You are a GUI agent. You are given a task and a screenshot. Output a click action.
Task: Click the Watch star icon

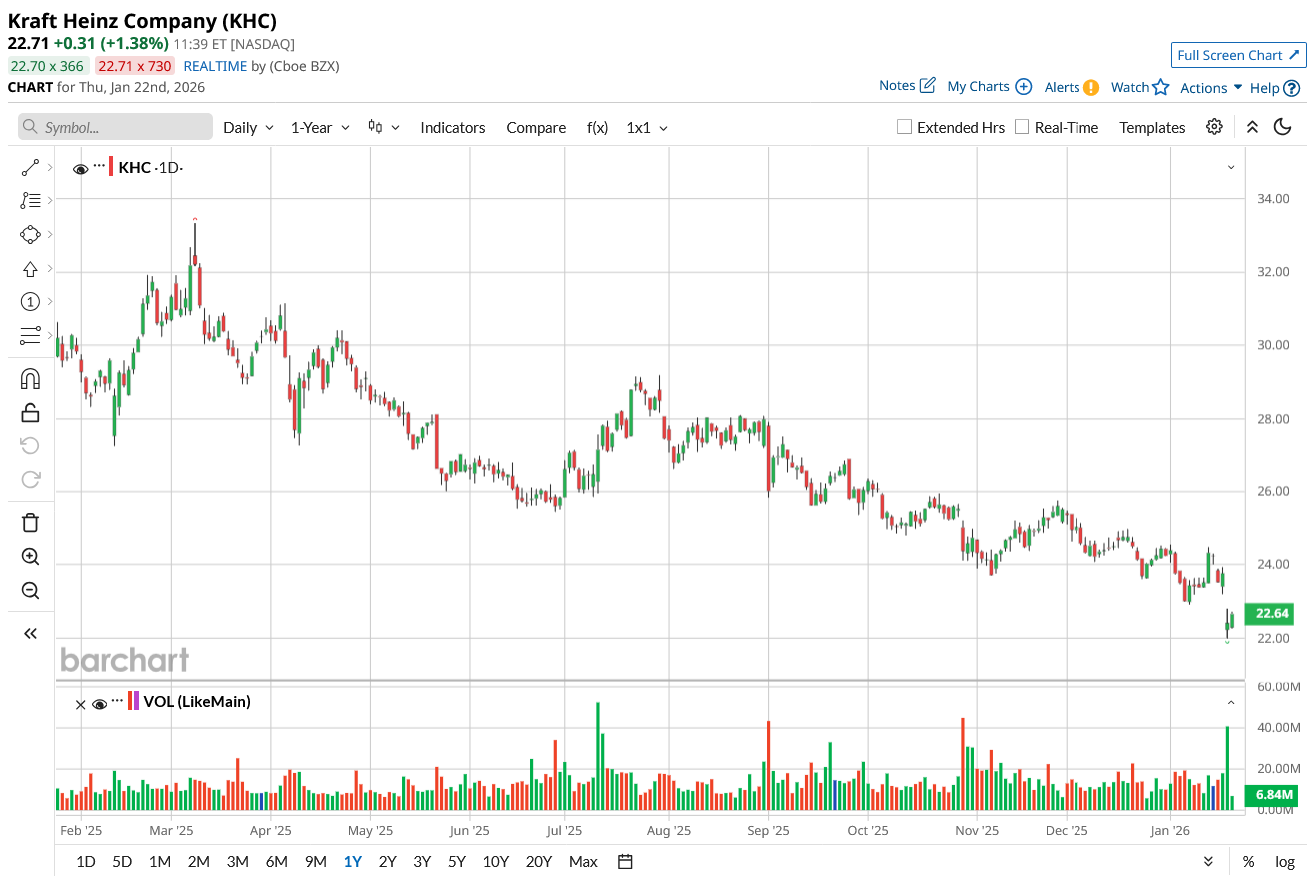1160,87
